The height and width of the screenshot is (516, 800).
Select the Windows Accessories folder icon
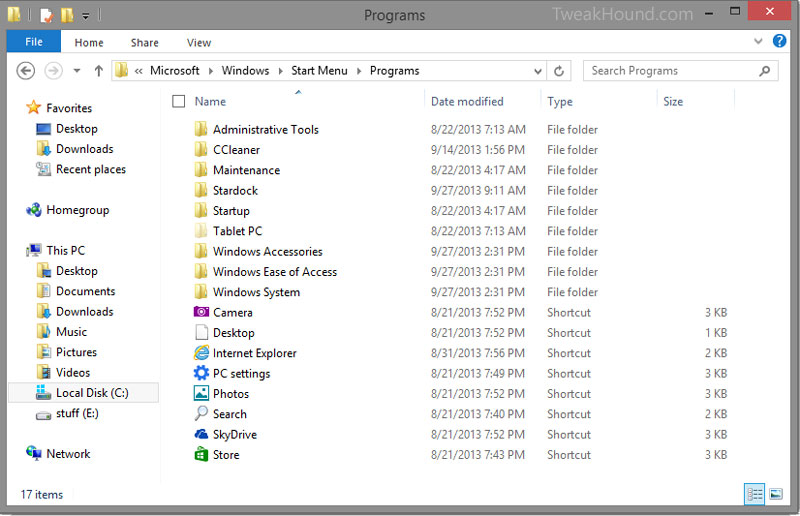(x=201, y=252)
